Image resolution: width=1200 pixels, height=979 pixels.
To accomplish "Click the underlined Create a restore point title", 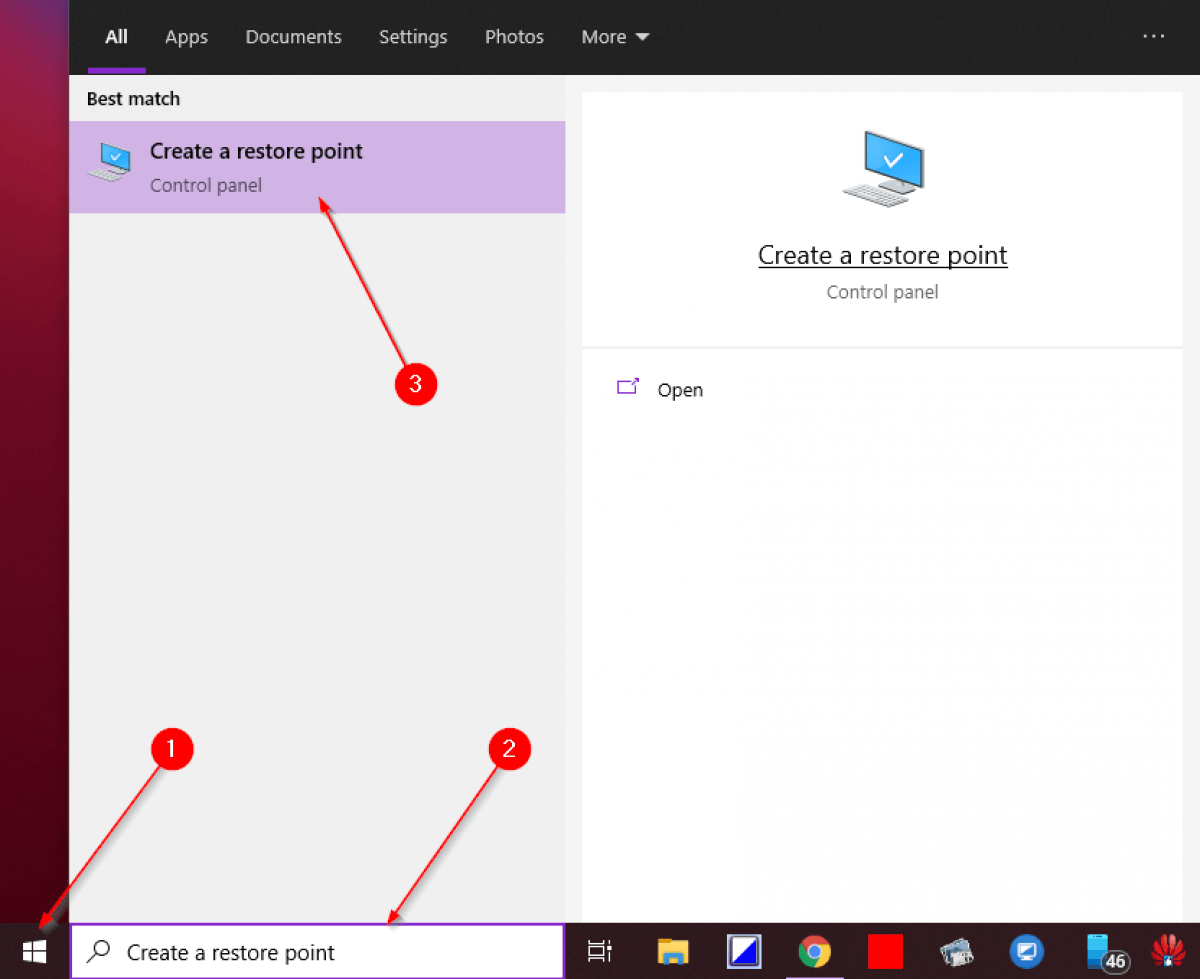I will (882, 255).
